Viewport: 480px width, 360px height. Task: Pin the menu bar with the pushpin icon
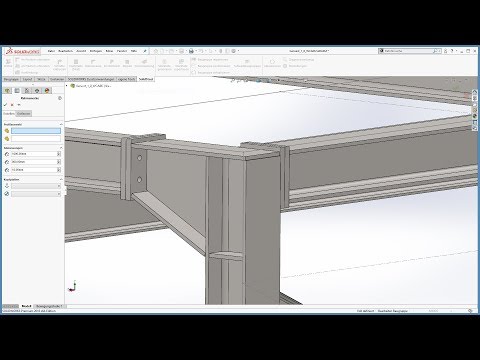[x=145, y=51]
